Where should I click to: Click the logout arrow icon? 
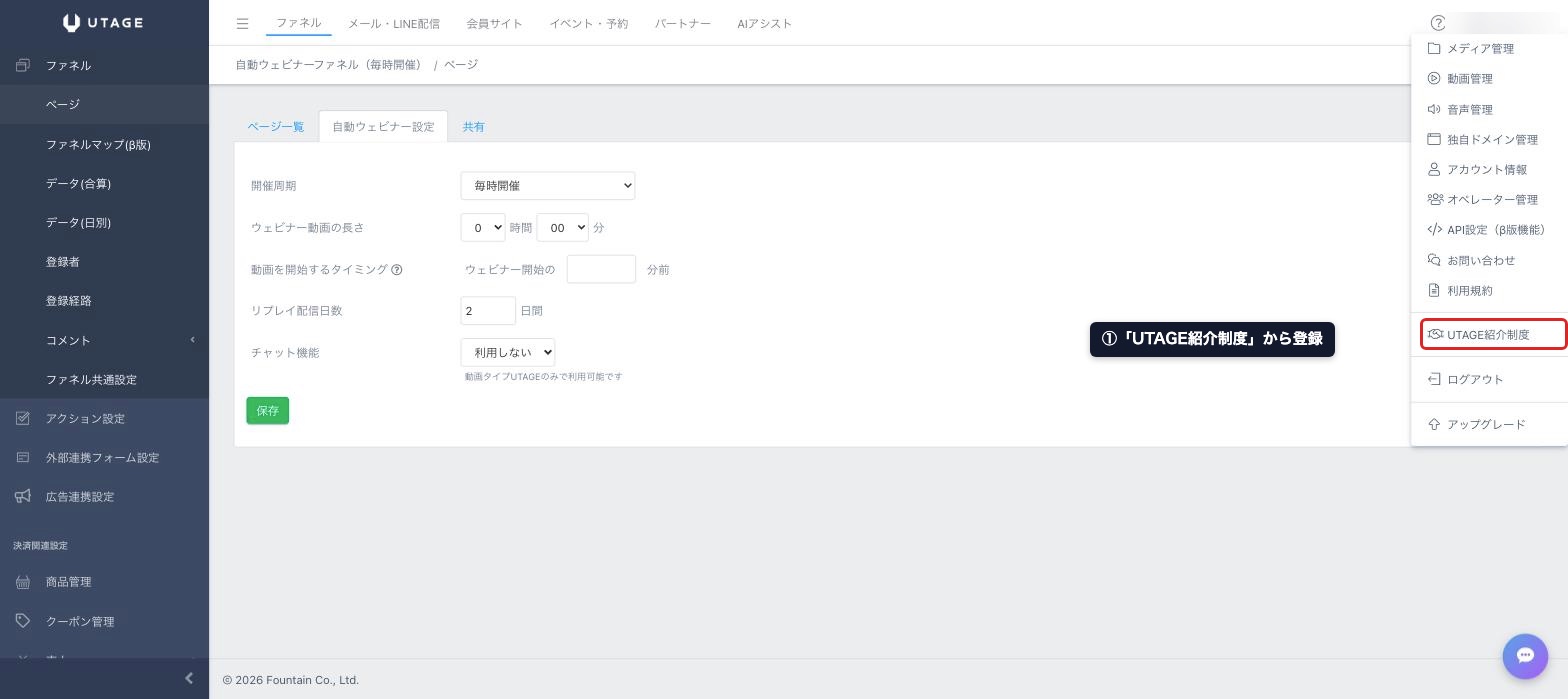[1434, 379]
